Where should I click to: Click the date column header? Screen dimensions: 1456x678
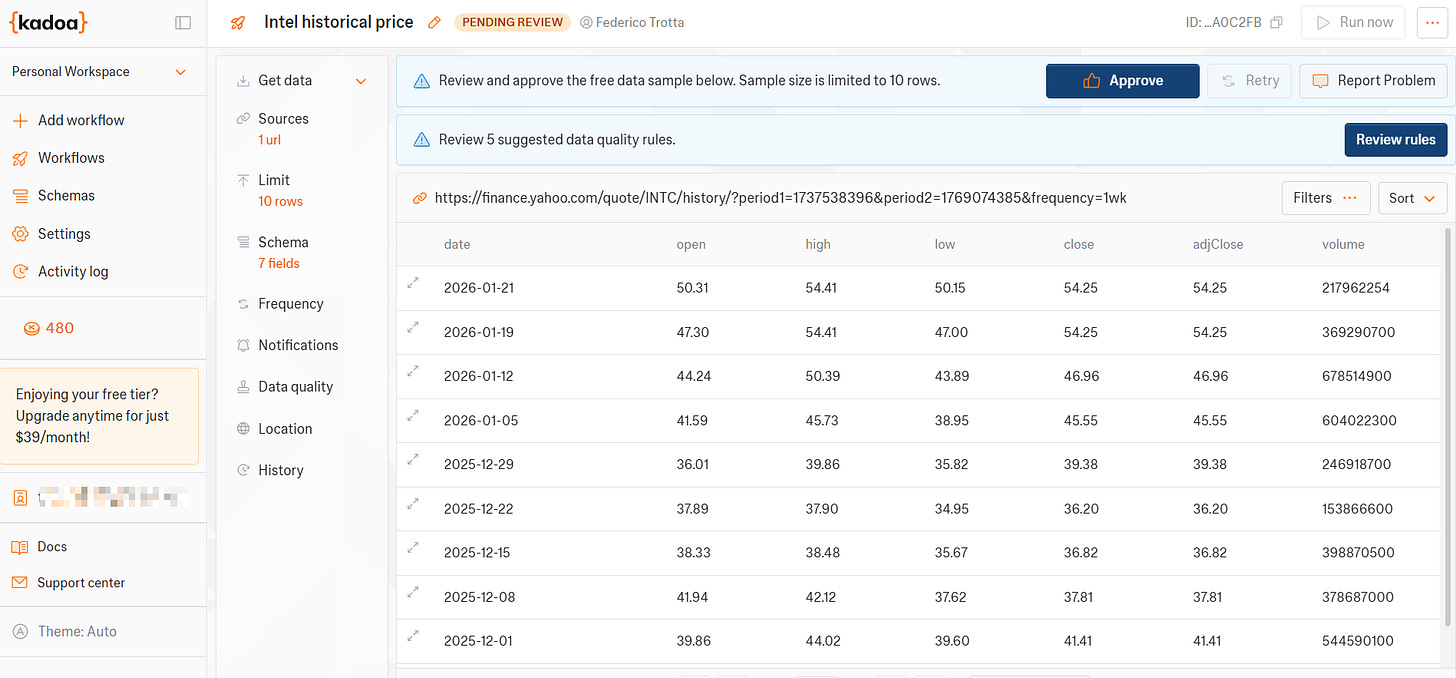click(457, 244)
